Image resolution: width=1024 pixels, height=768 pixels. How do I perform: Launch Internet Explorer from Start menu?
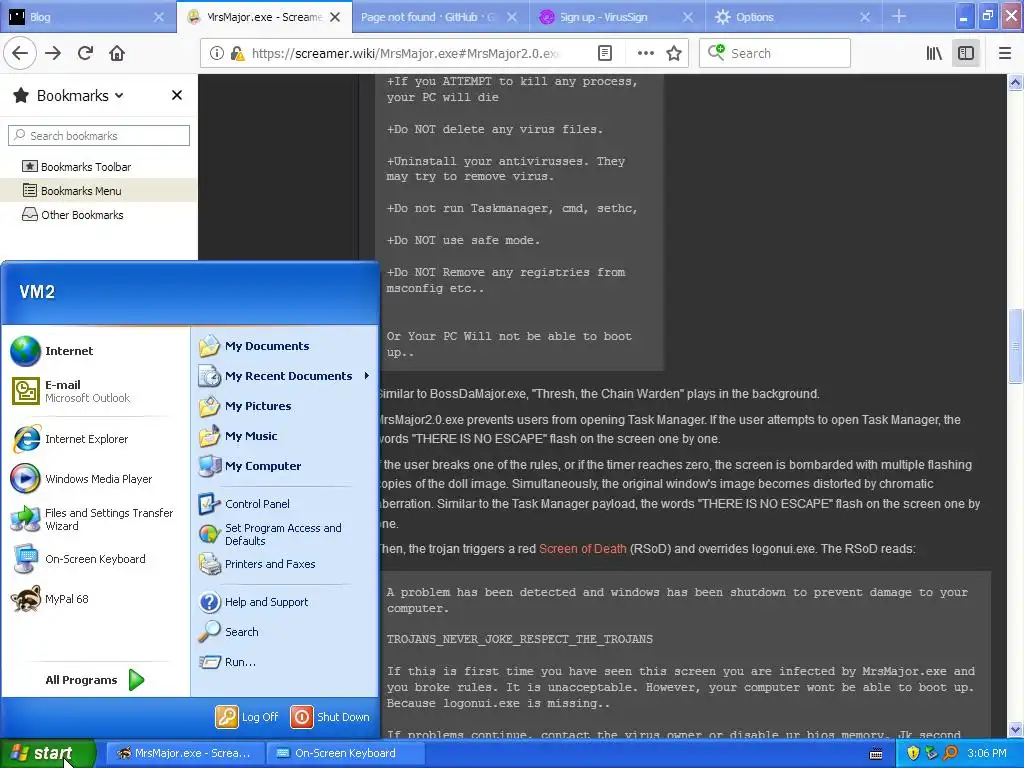(x=97, y=439)
